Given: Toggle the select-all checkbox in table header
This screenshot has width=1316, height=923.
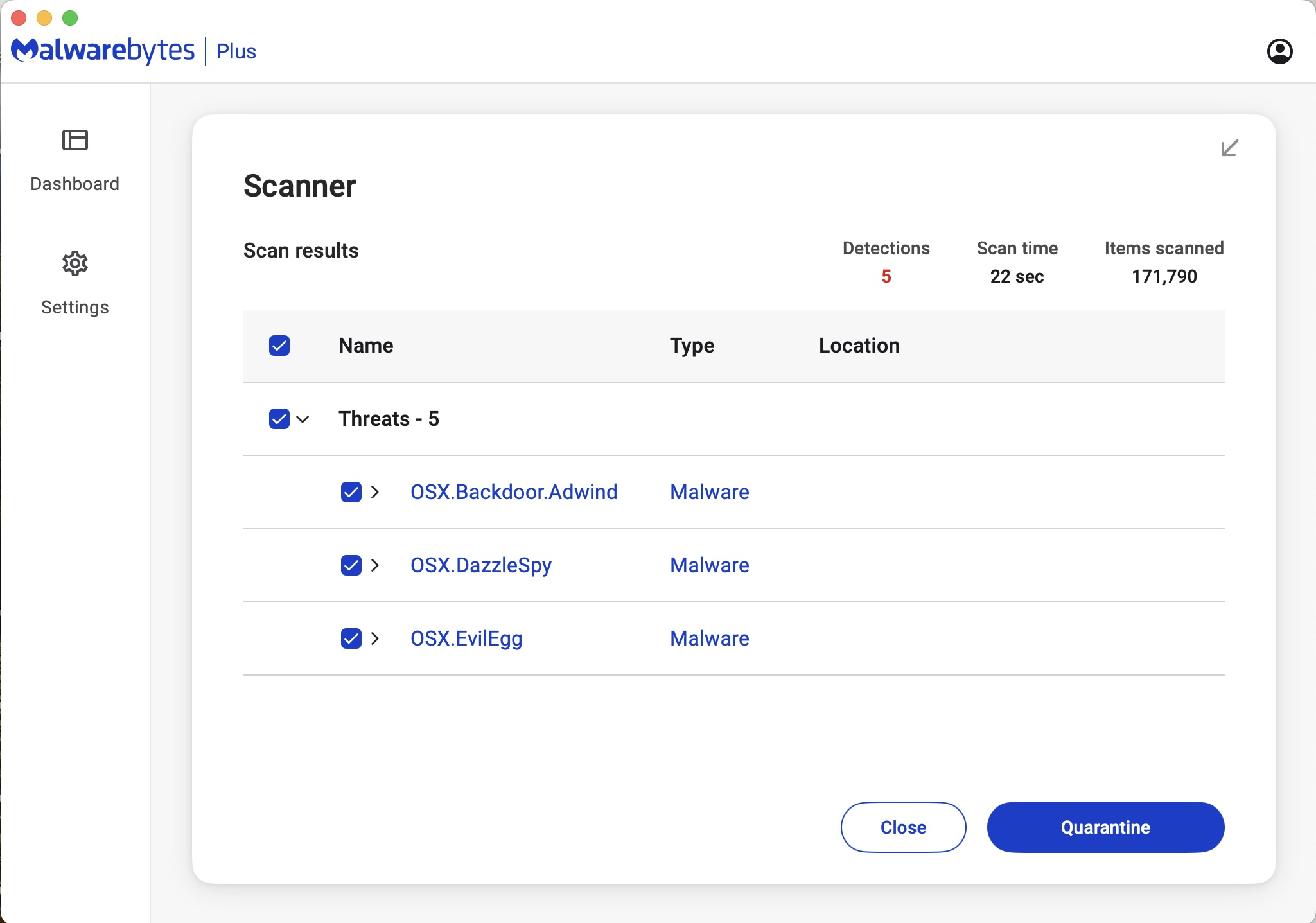Looking at the screenshot, I should pos(279,346).
